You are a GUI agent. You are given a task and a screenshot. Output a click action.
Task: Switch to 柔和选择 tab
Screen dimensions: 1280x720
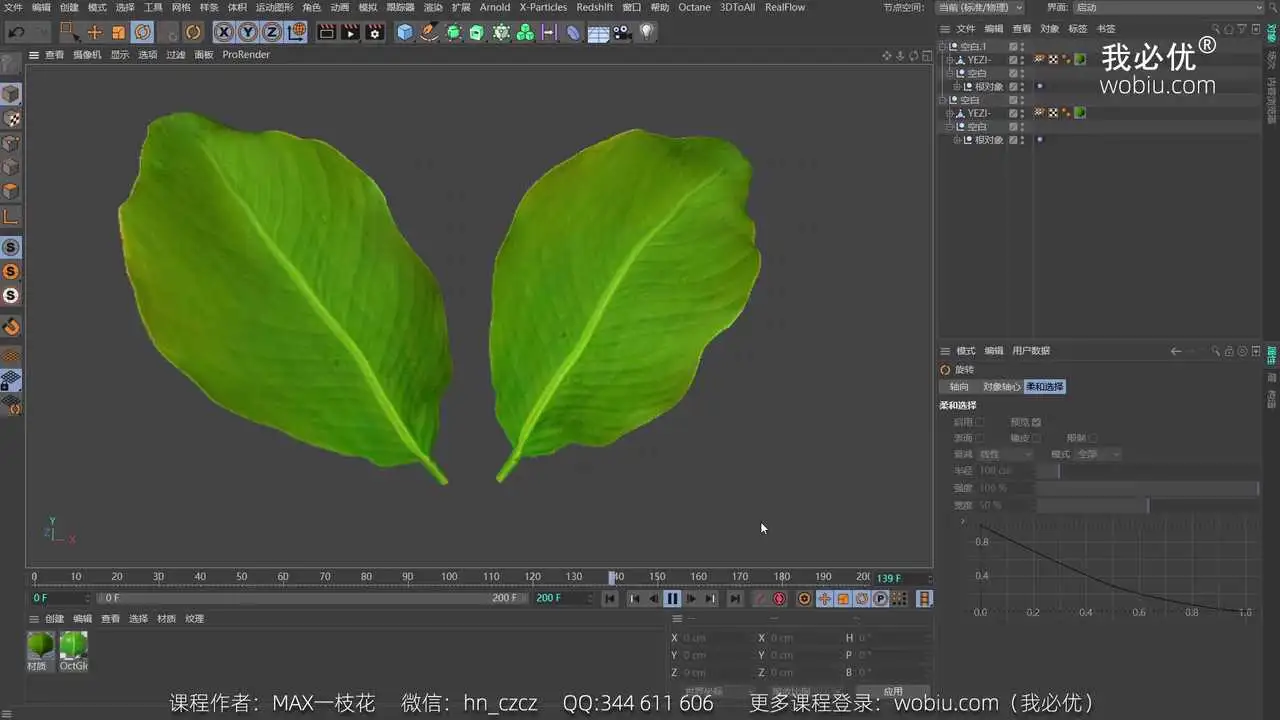1045,387
